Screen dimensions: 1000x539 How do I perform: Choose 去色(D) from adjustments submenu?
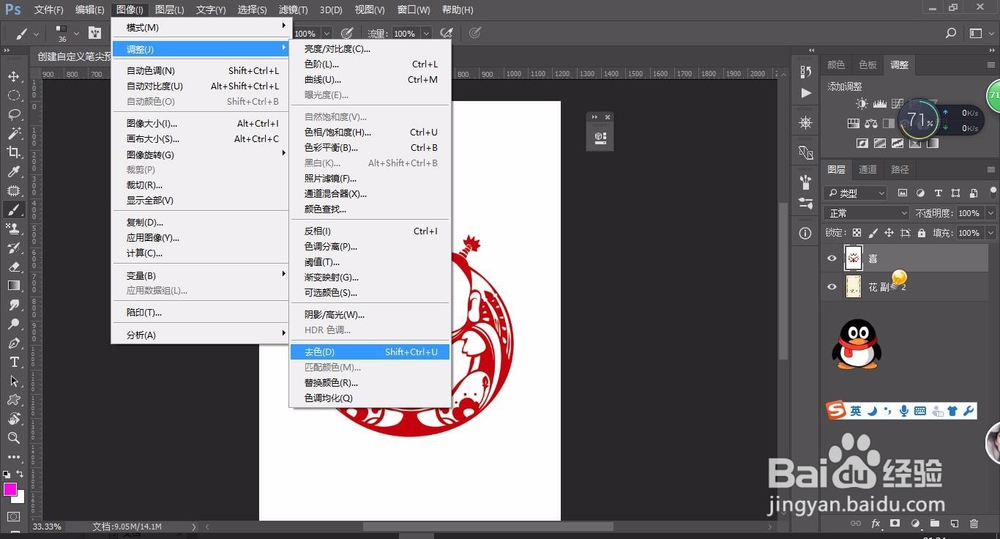coord(370,352)
